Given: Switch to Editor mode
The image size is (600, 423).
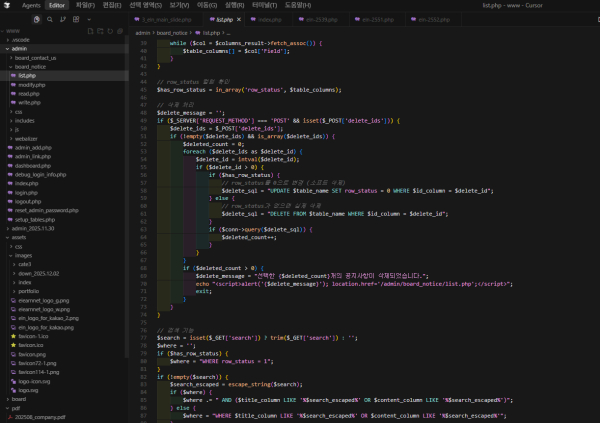Looking at the screenshot, I should tap(57, 5).
